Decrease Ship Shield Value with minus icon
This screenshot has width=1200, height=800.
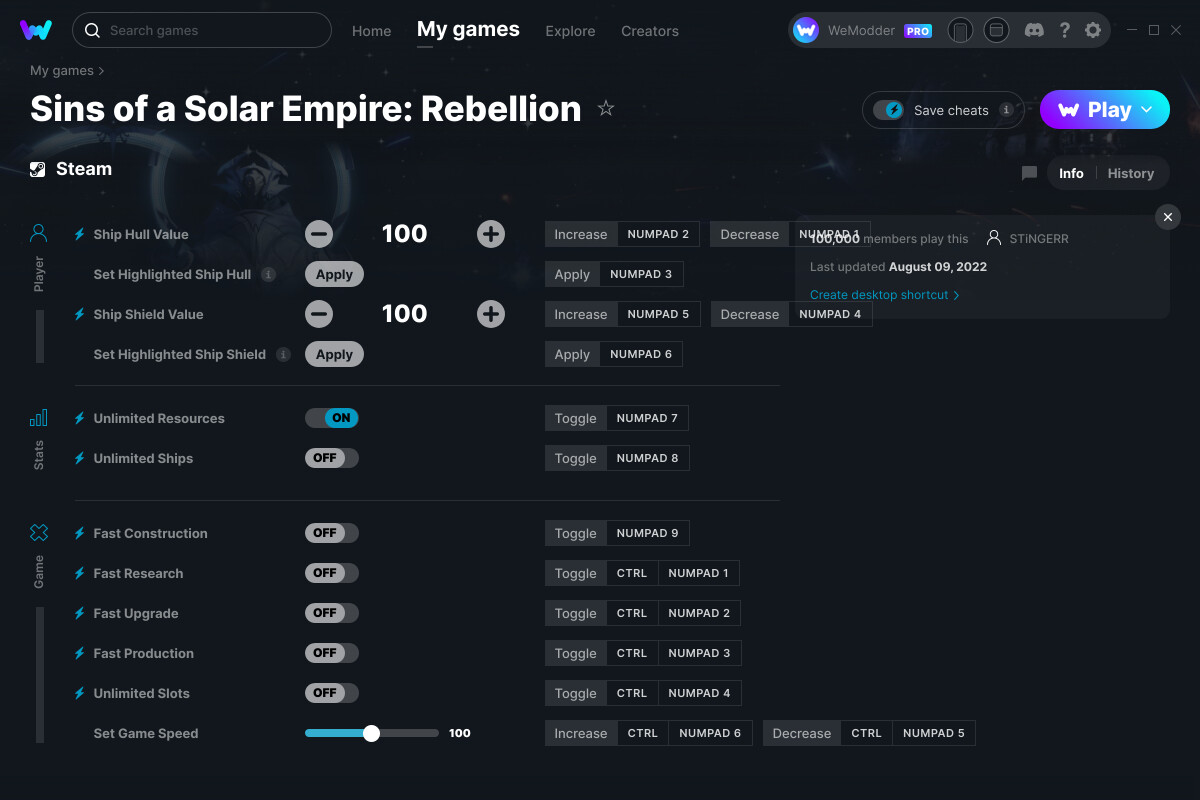pyautogui.click(x=319, y=314)
